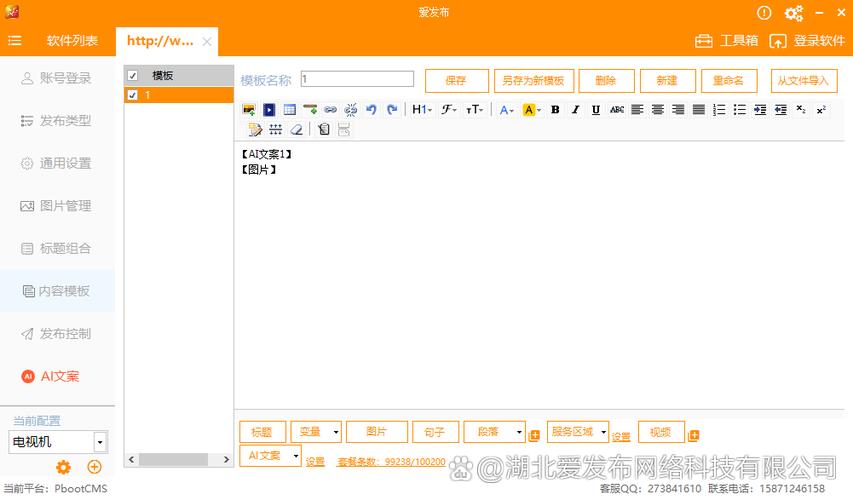Image resolution: width=853 pixels, height=500 pixels.
Task: Toggle the 模板 header checkbox
Action: click(133, 76)
